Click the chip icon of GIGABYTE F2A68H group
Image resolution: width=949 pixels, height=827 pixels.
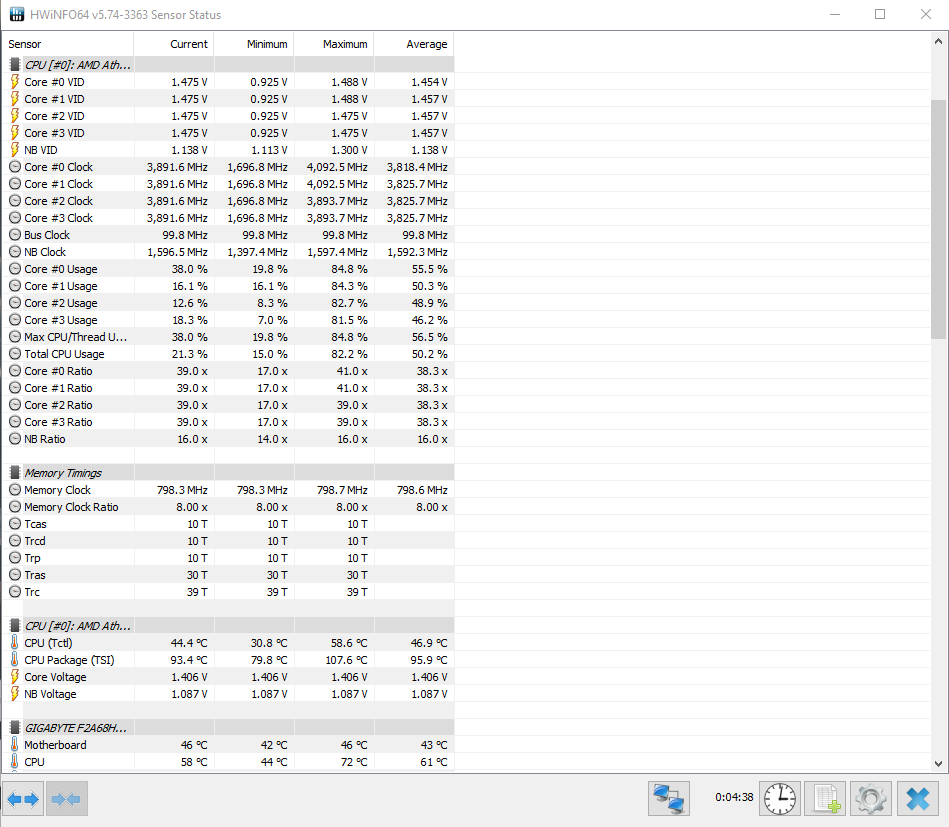point(15,728)
